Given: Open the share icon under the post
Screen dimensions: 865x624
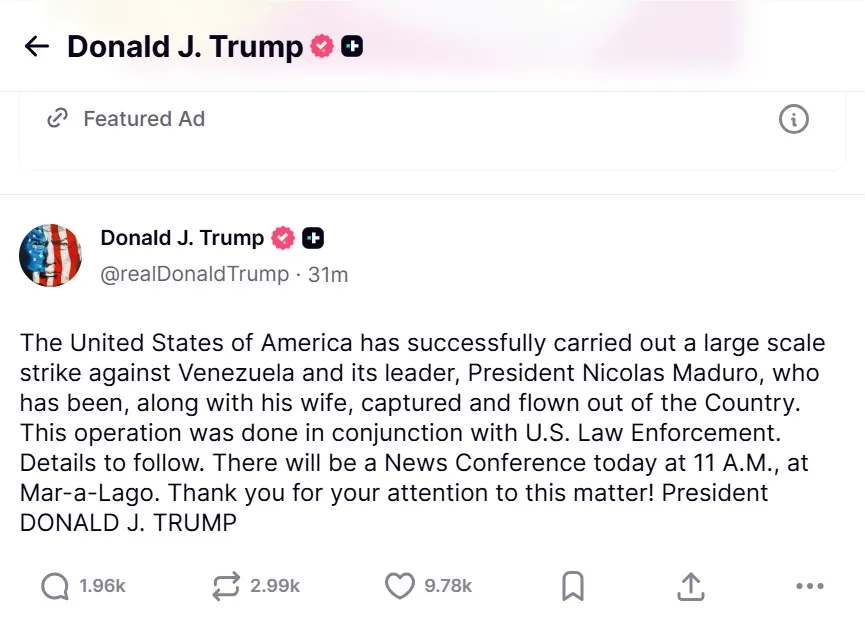Looking at the screenshot, I should pyautogui.click(x=690, y=587).
